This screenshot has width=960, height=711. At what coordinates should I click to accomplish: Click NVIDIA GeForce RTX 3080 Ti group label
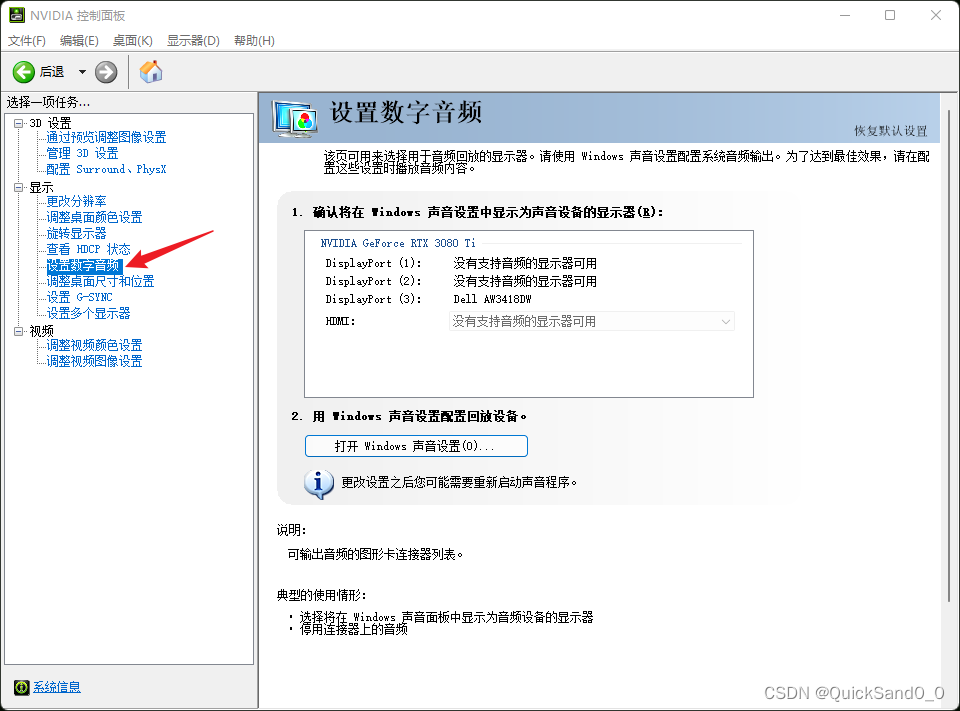[398, 243]
